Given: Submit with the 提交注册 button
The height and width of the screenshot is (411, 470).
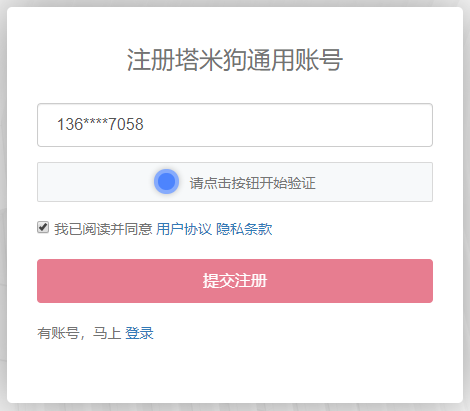Looking at the screenshot, I should pos(235,281).
